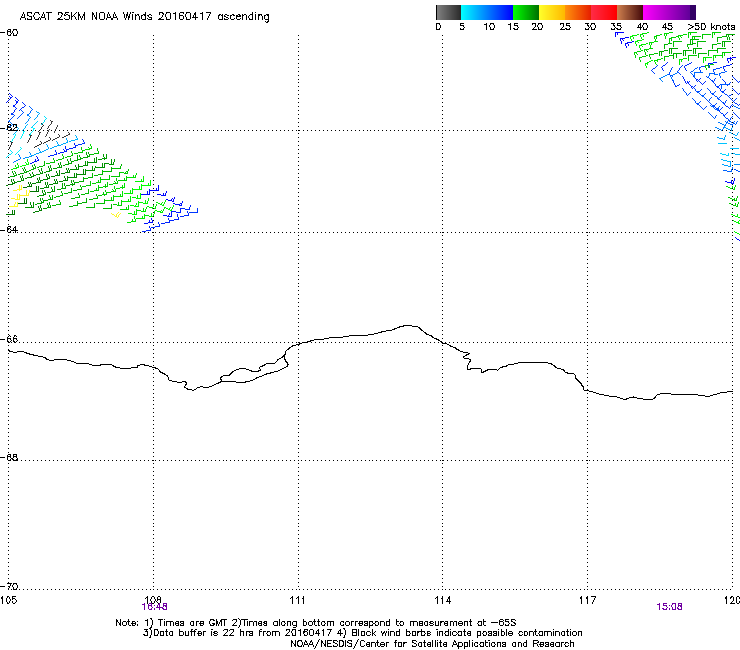Viewport: 740px width, 650px height.
Task: Click the '>50 knots' legend label
Action: 711,27
